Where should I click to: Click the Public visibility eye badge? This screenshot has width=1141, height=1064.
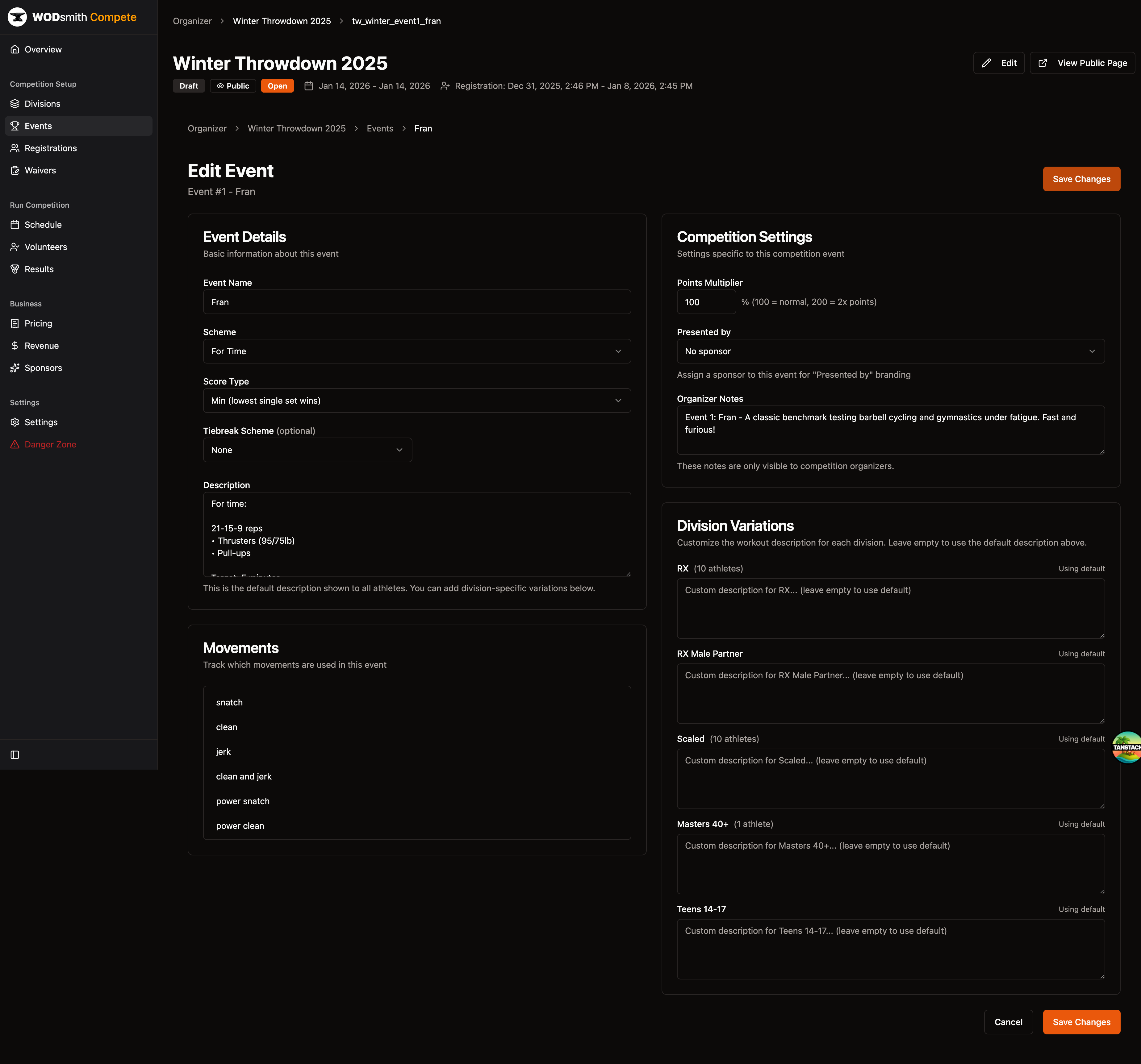233,86
